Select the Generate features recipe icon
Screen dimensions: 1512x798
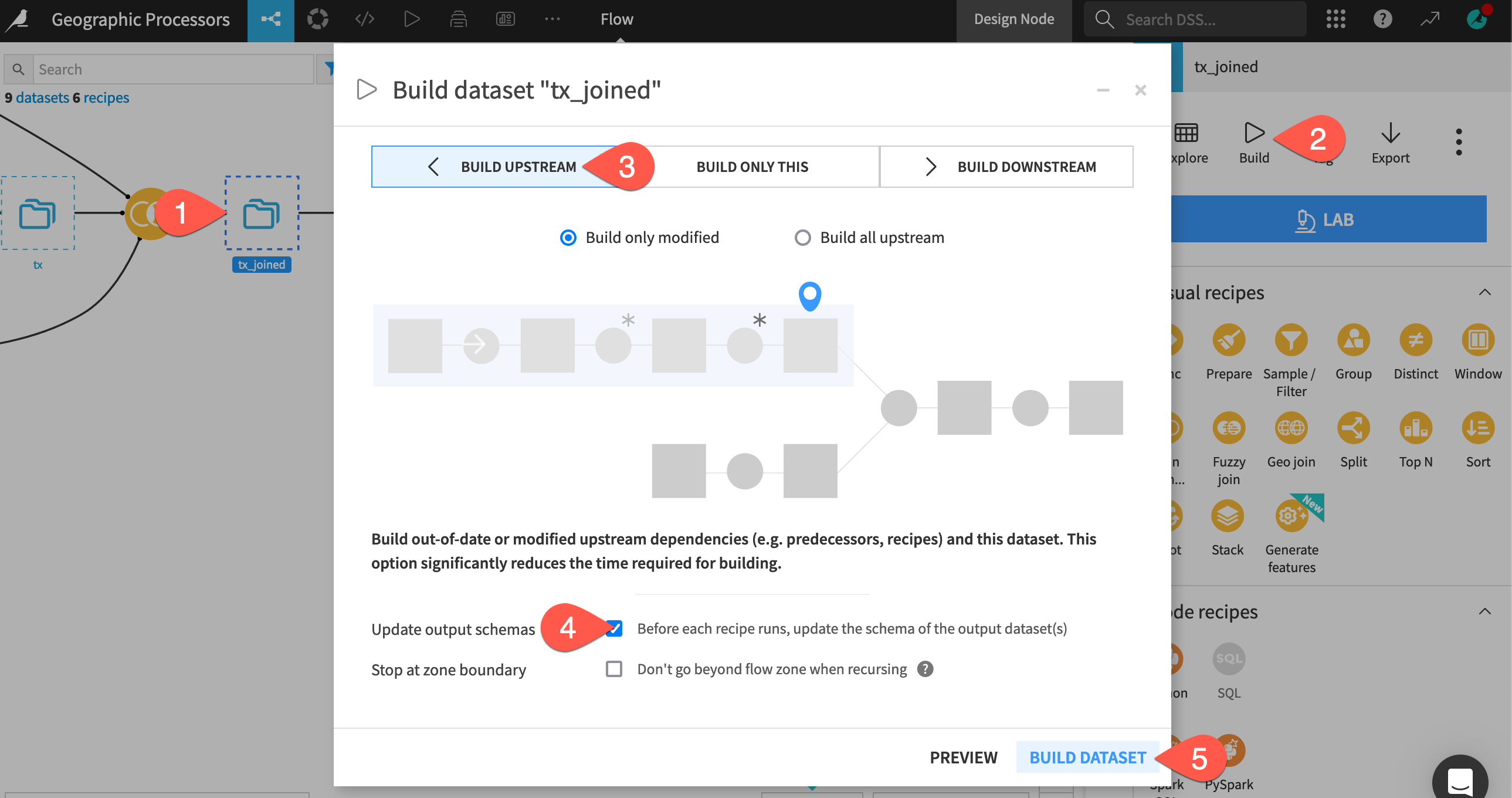(x=1291, y=516)
